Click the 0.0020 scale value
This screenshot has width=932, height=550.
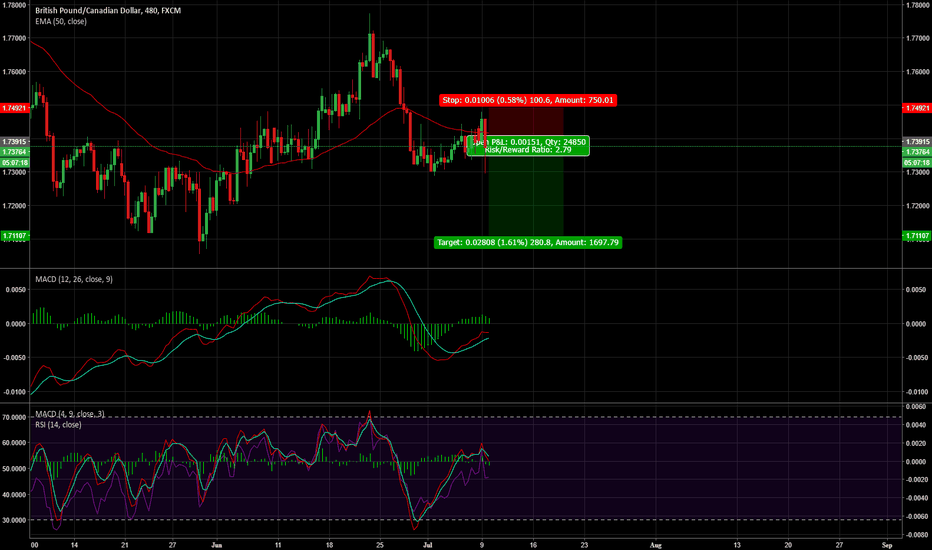point(916,444)
